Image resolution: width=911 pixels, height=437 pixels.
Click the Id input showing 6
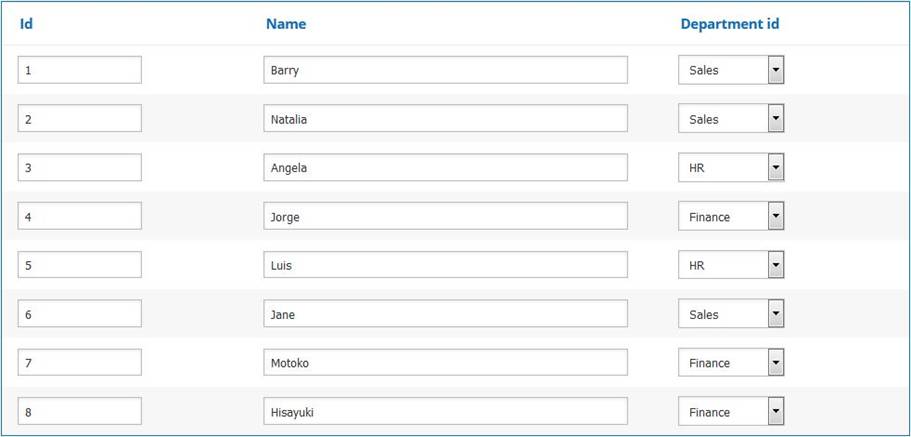(79, 314)
